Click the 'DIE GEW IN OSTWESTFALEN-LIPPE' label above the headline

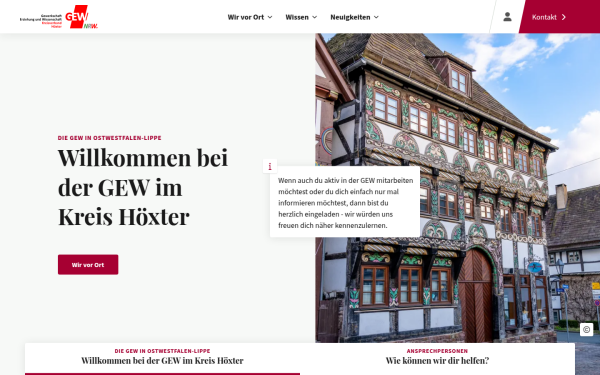109,138
